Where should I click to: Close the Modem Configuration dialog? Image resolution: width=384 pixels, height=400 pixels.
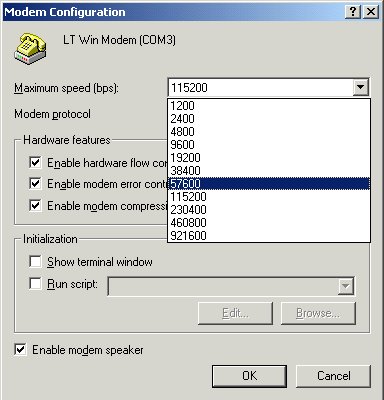[371, 12]
